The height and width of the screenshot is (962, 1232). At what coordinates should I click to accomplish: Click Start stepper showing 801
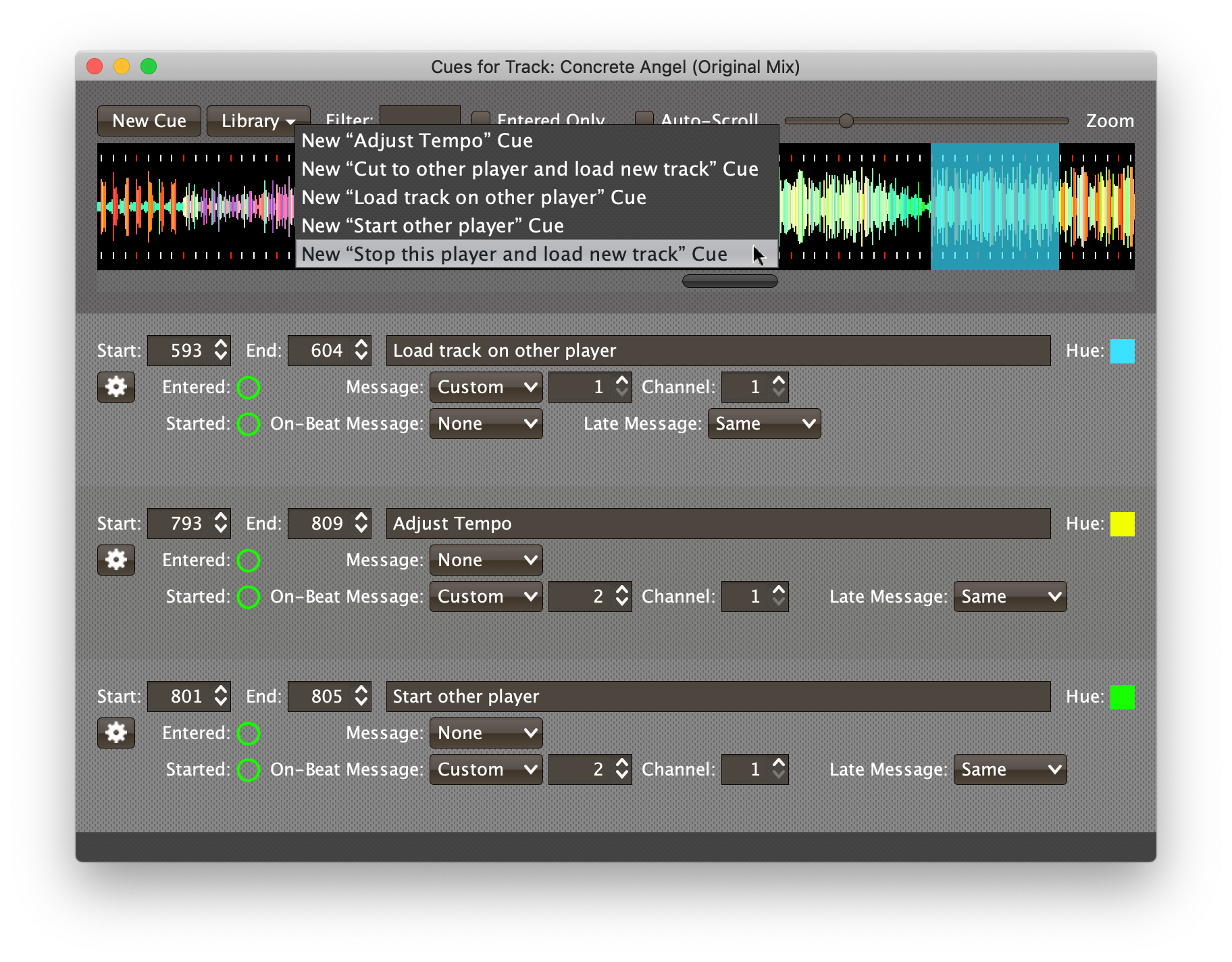pos(189,697)
